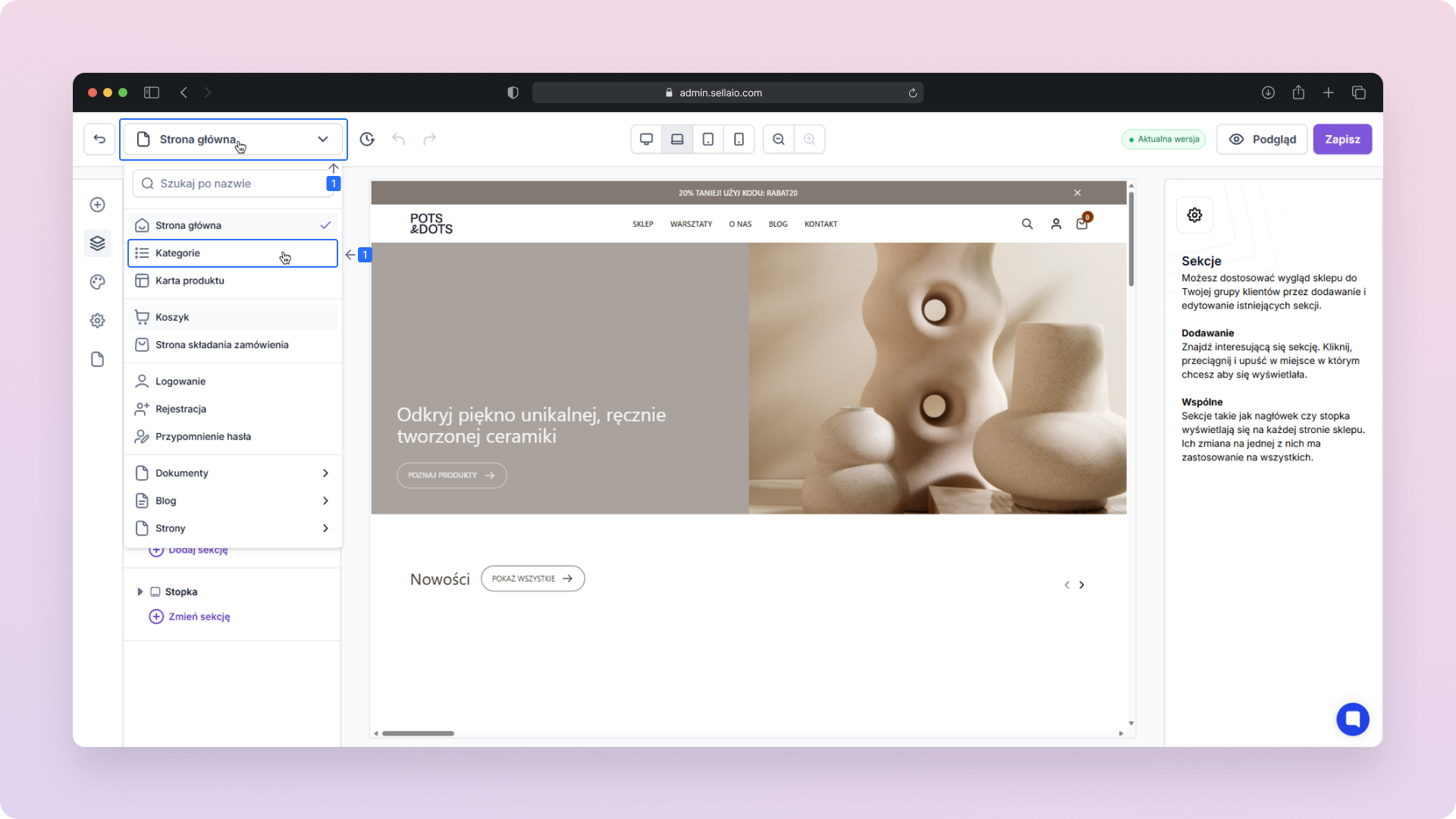Screen dimensions: 1456x819
Task: Open the color palette theme icon
Action: pyautogui.click(x=97, y=282)
